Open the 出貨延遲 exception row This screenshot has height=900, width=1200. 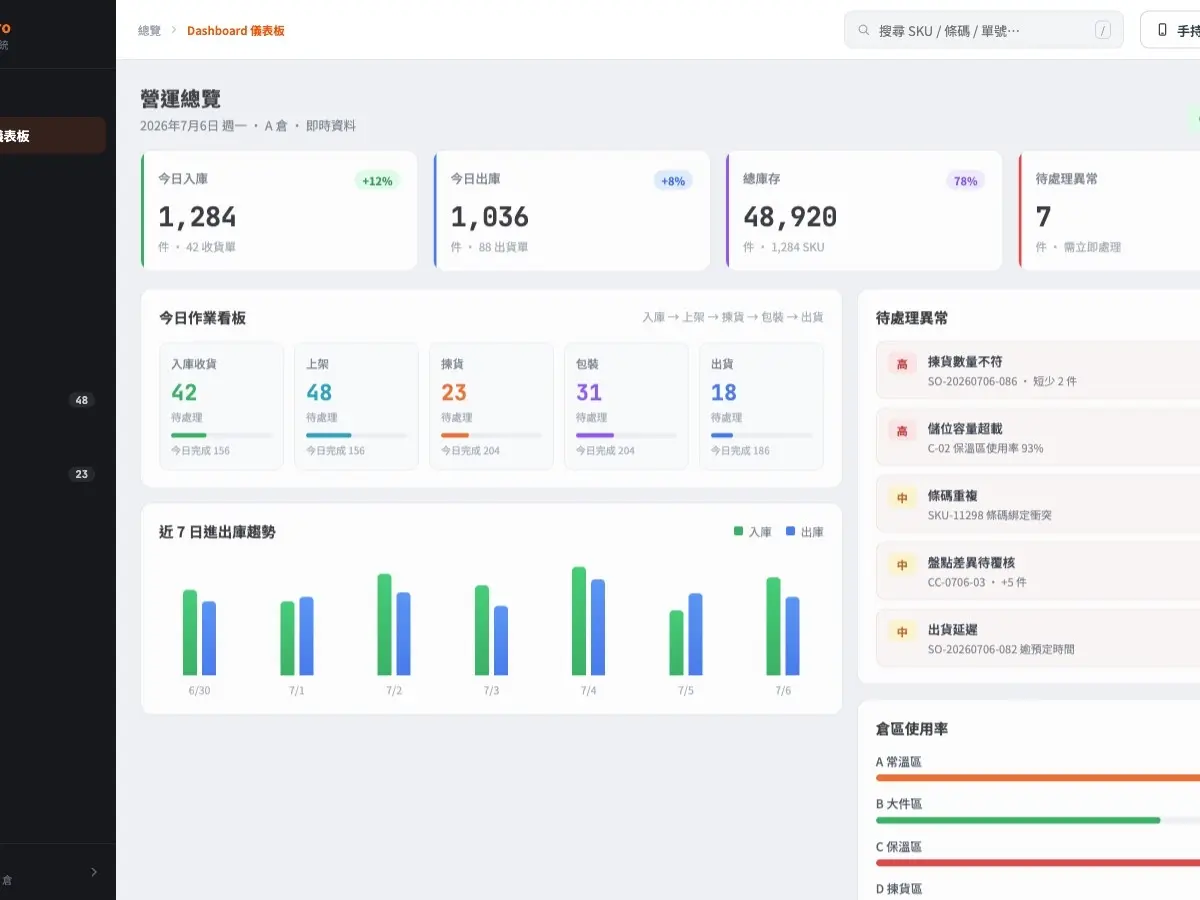click(1038, 638)
